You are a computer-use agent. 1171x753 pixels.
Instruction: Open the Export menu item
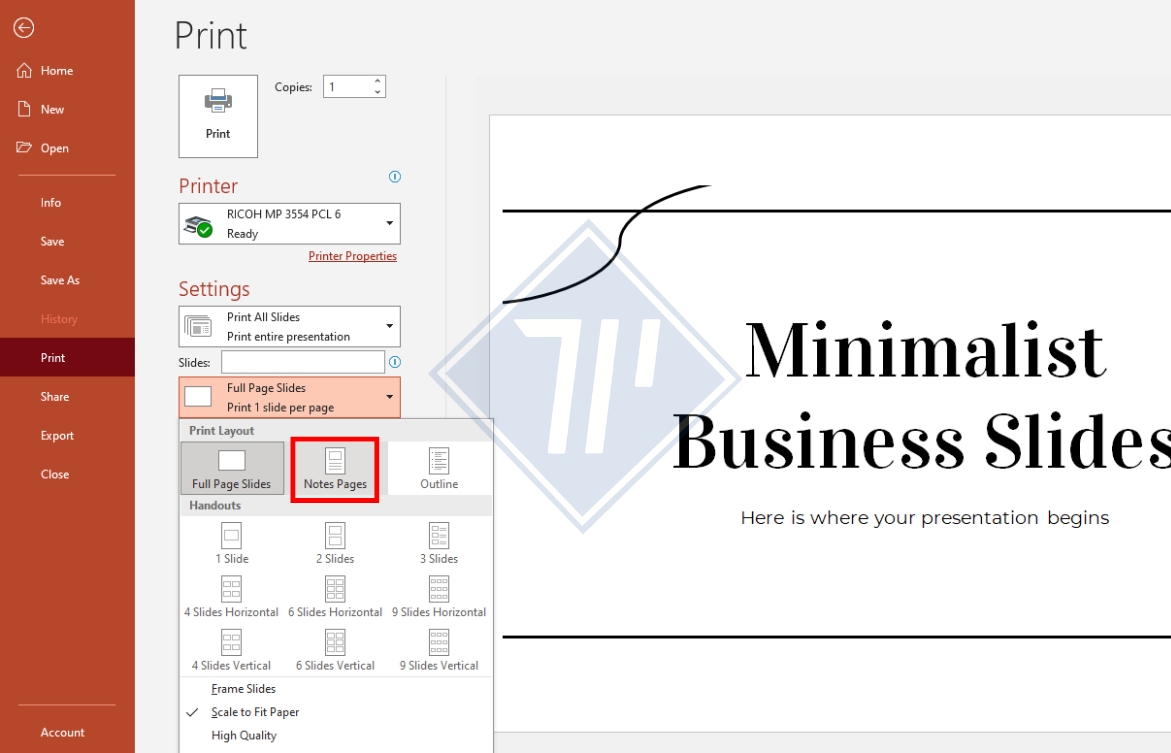tap(57, 436)
